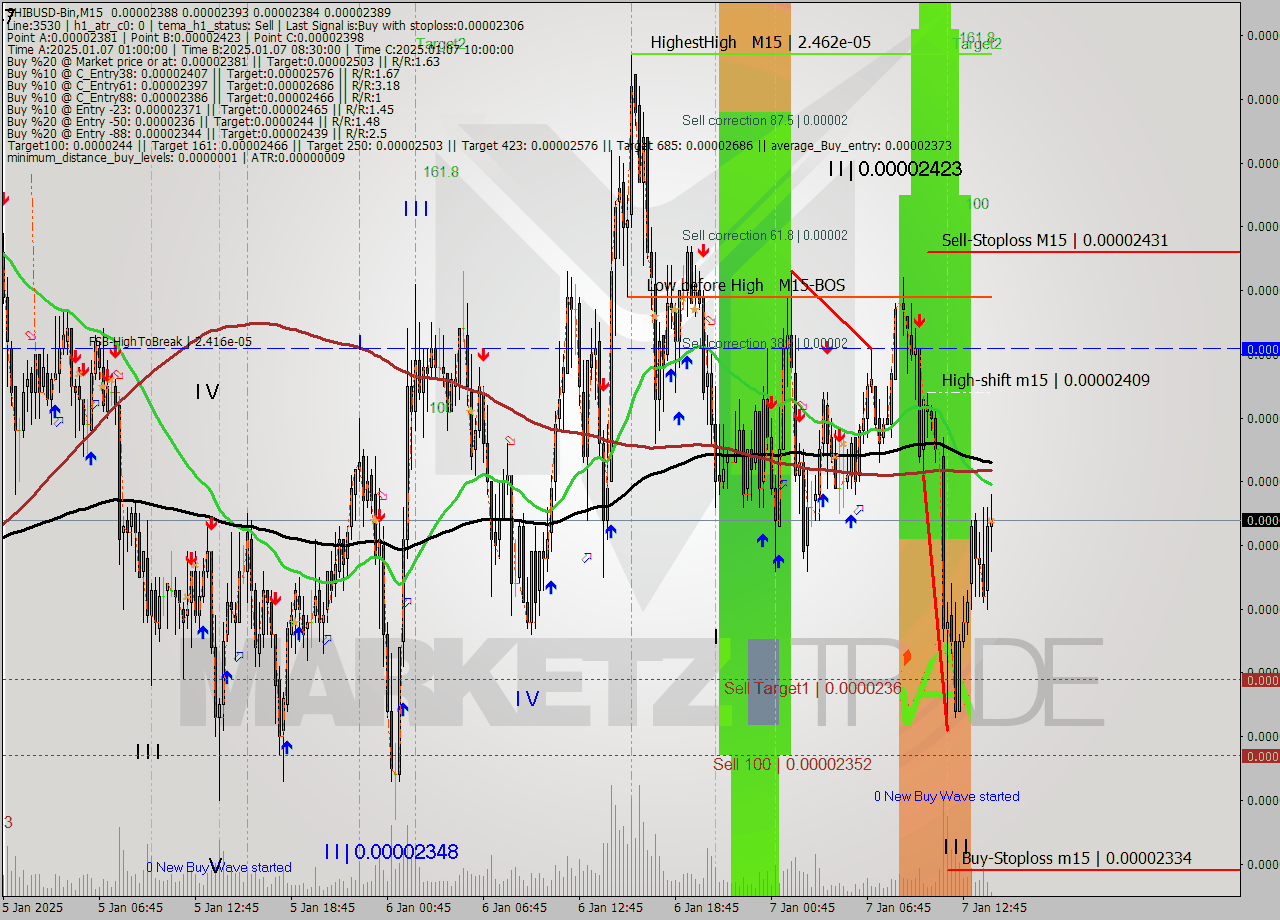Select the Sell Target1 | 0.0000236 label

coord(812,688)
